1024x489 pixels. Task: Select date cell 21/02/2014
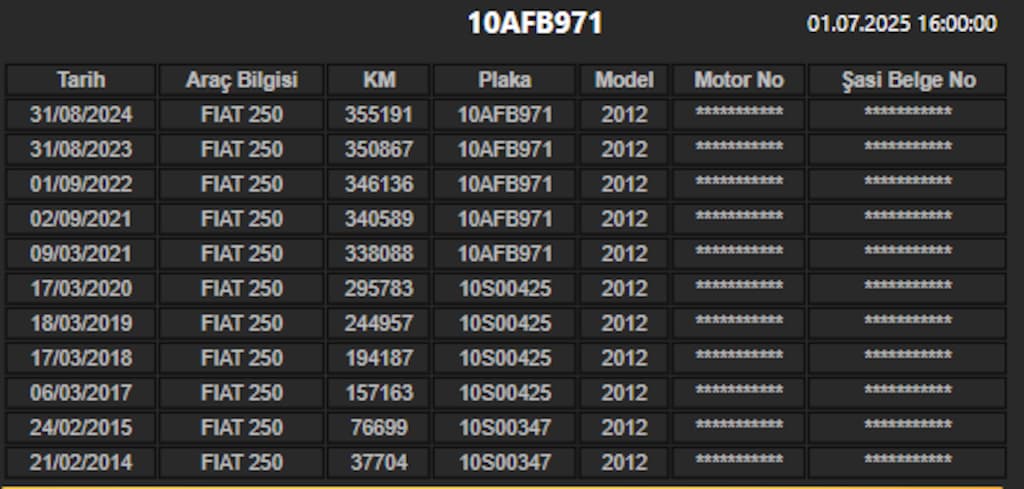81,462
